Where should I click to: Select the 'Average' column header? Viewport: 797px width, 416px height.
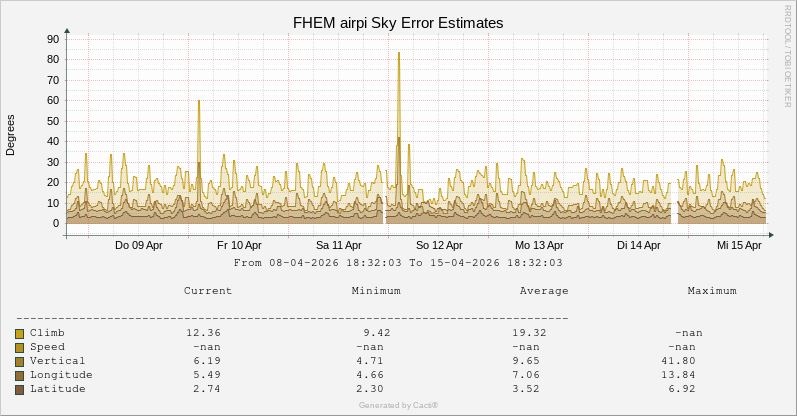tap(544, 291)
